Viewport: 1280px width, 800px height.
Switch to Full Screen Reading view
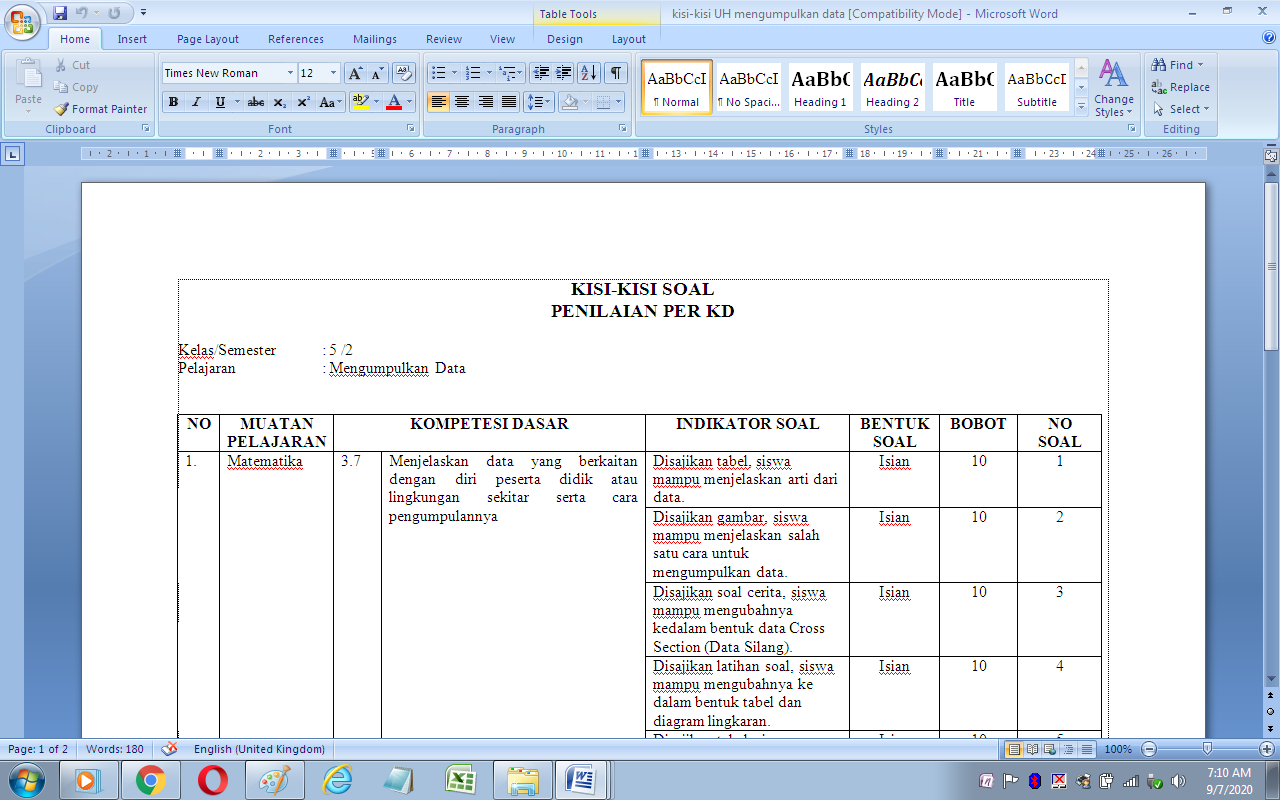coord(1032,749)
